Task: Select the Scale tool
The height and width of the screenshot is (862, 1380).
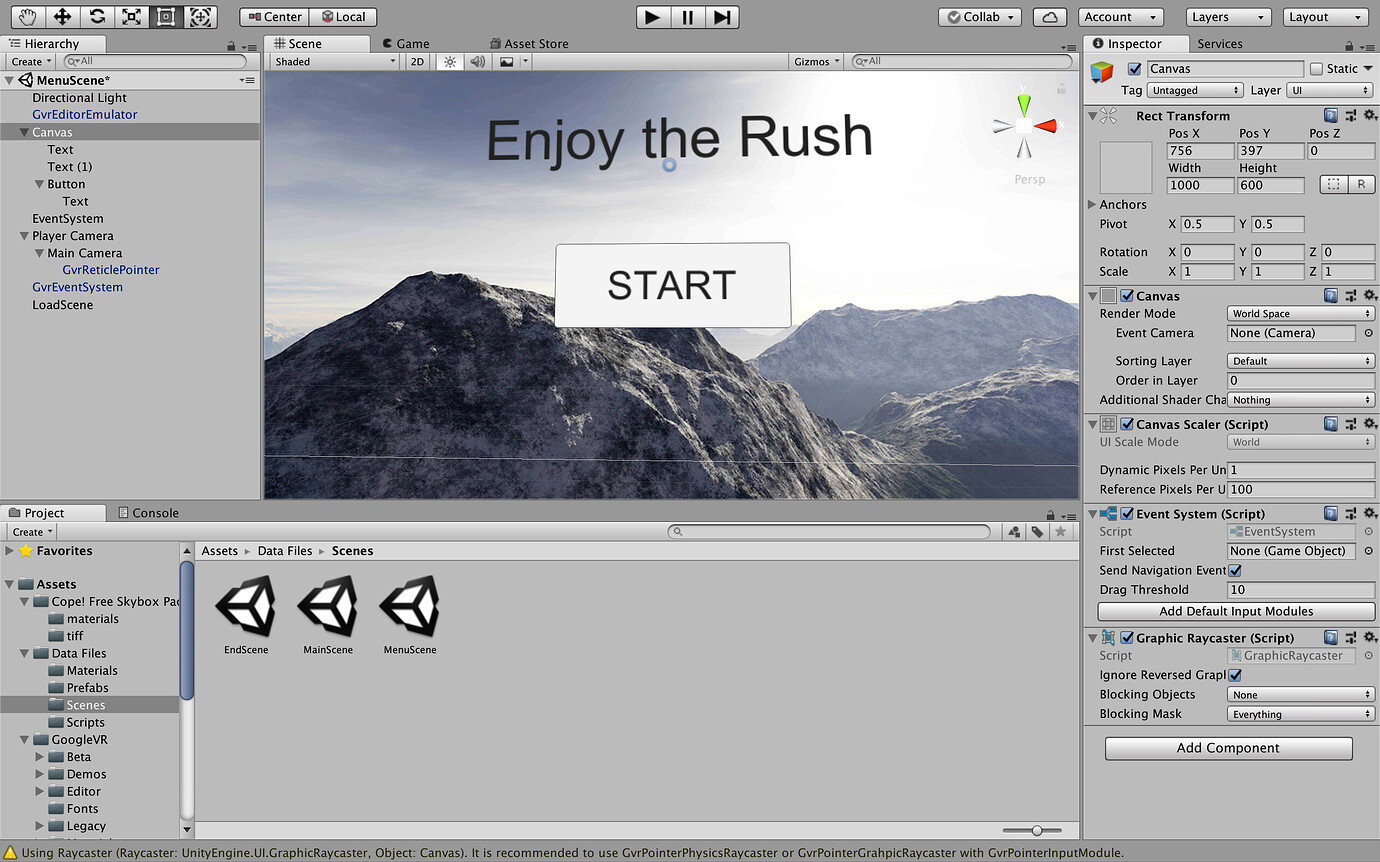Action: [x=132, y=17]
